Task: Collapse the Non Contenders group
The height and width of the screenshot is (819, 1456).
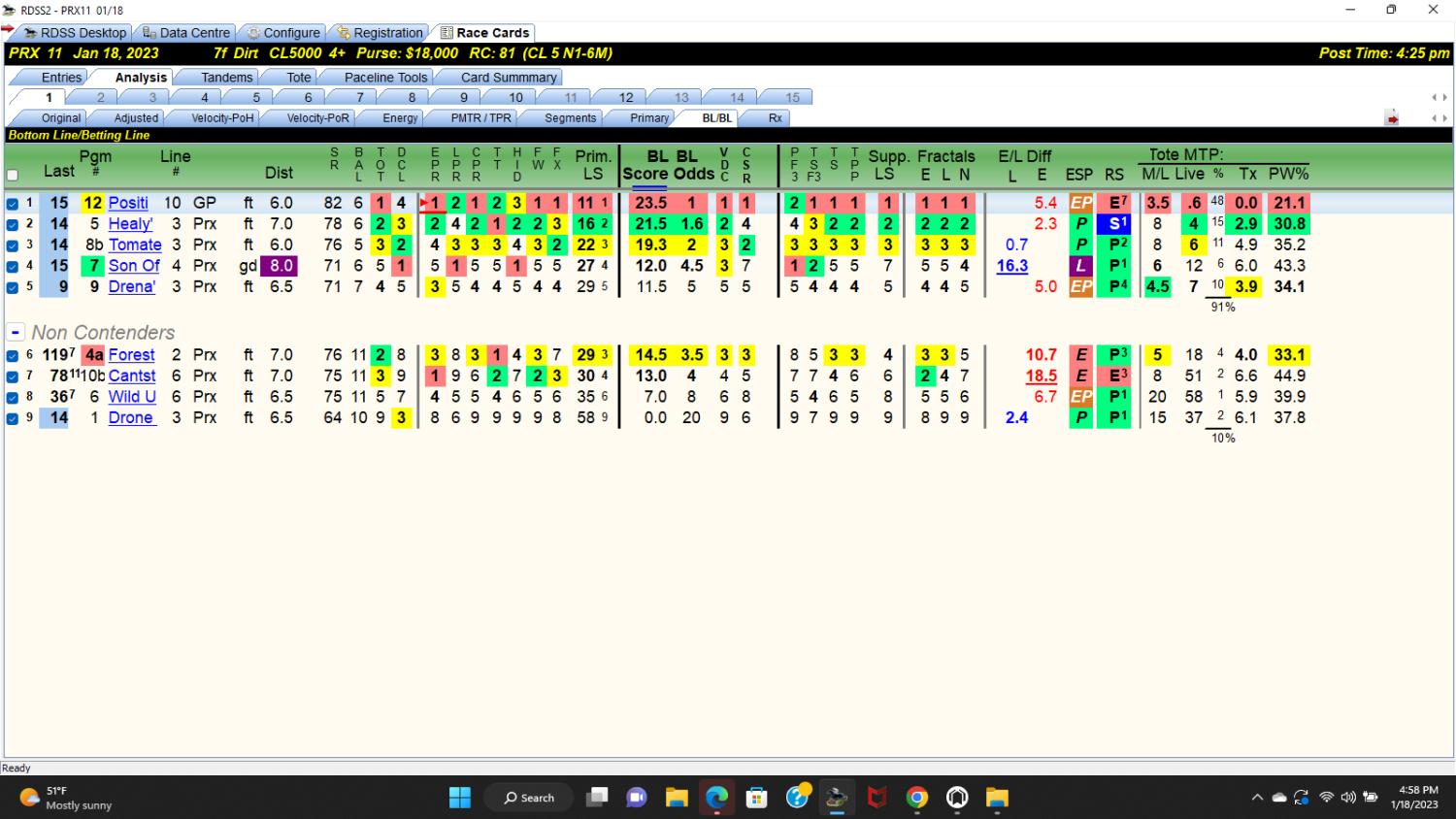Action: pos(16,332)
